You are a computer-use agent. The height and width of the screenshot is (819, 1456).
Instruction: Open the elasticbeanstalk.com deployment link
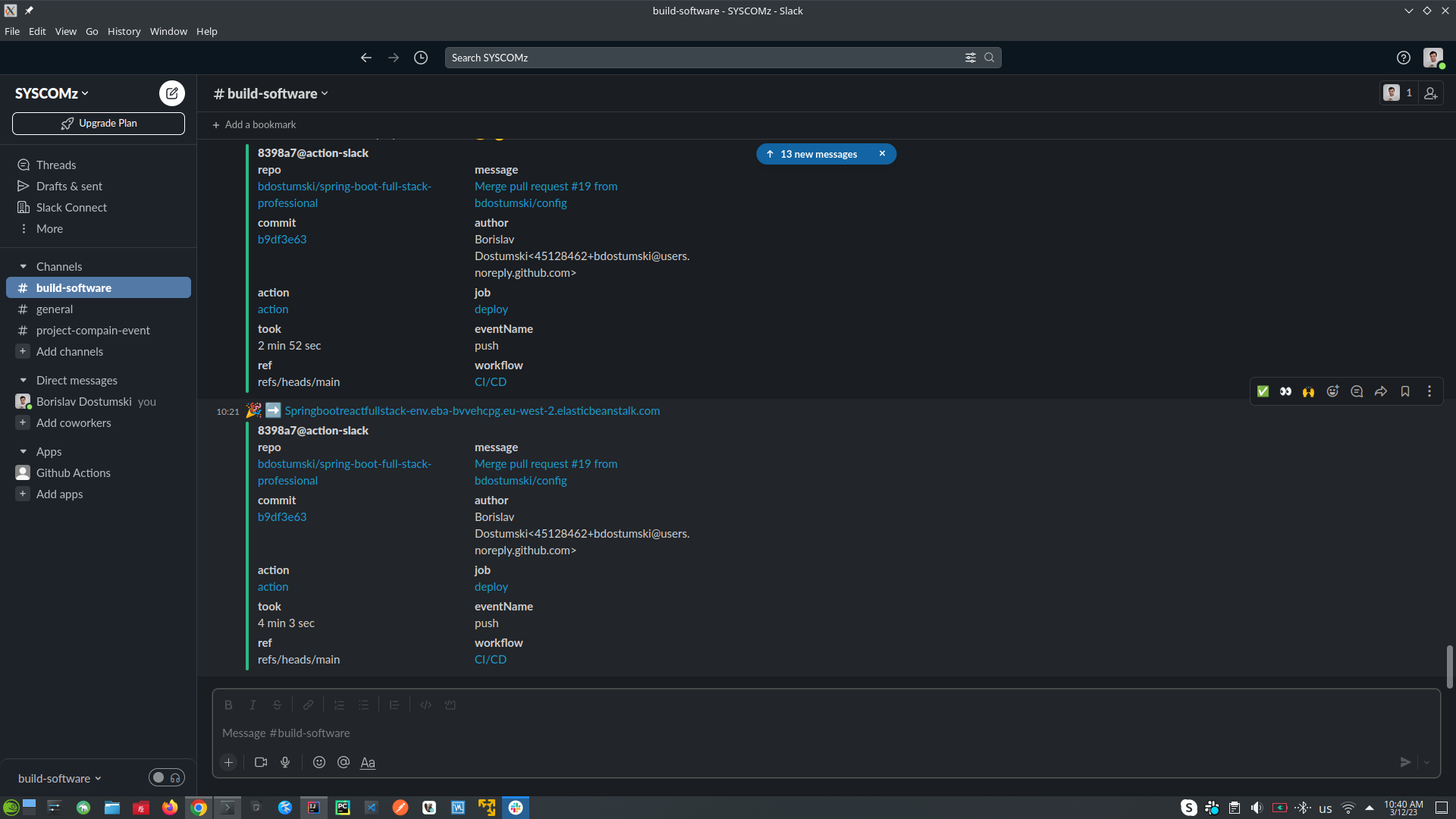tap(472, 410)
